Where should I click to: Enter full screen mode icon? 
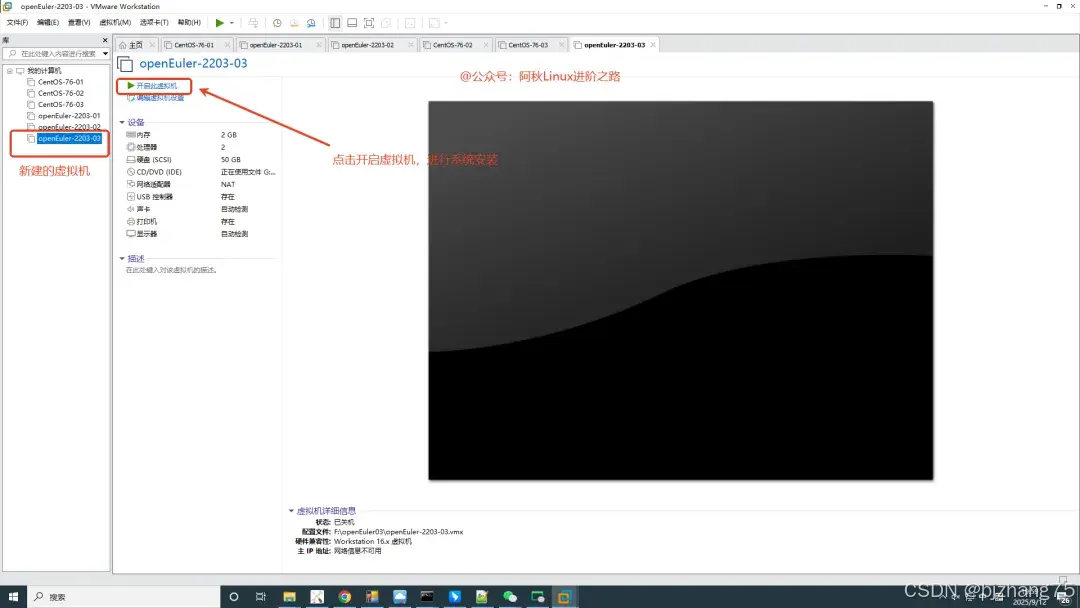369,23
